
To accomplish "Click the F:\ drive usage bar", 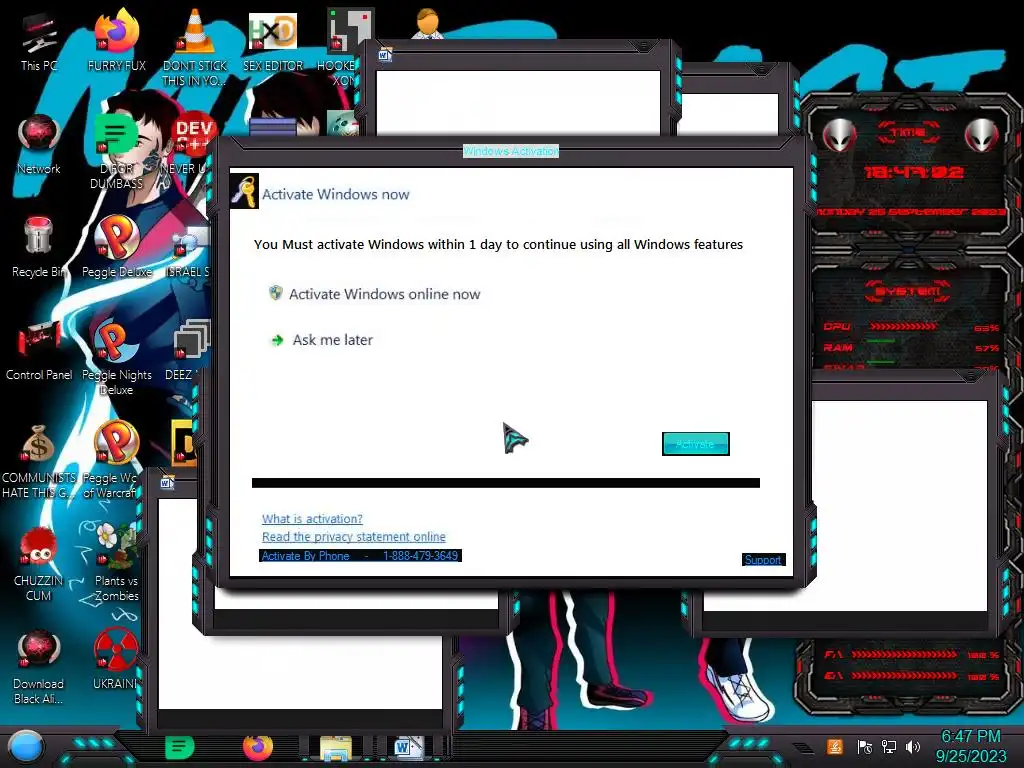I will tap(904, 654).
